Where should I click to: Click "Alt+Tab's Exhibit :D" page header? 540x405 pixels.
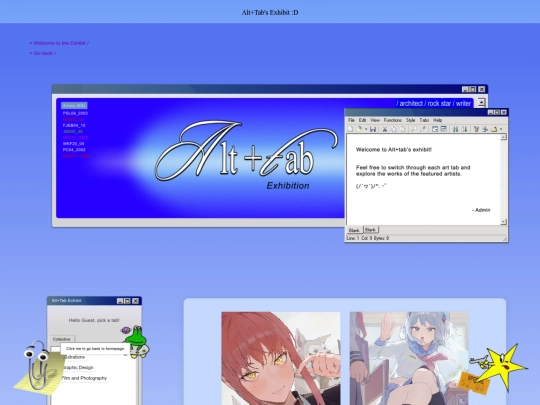pos(270,13)
